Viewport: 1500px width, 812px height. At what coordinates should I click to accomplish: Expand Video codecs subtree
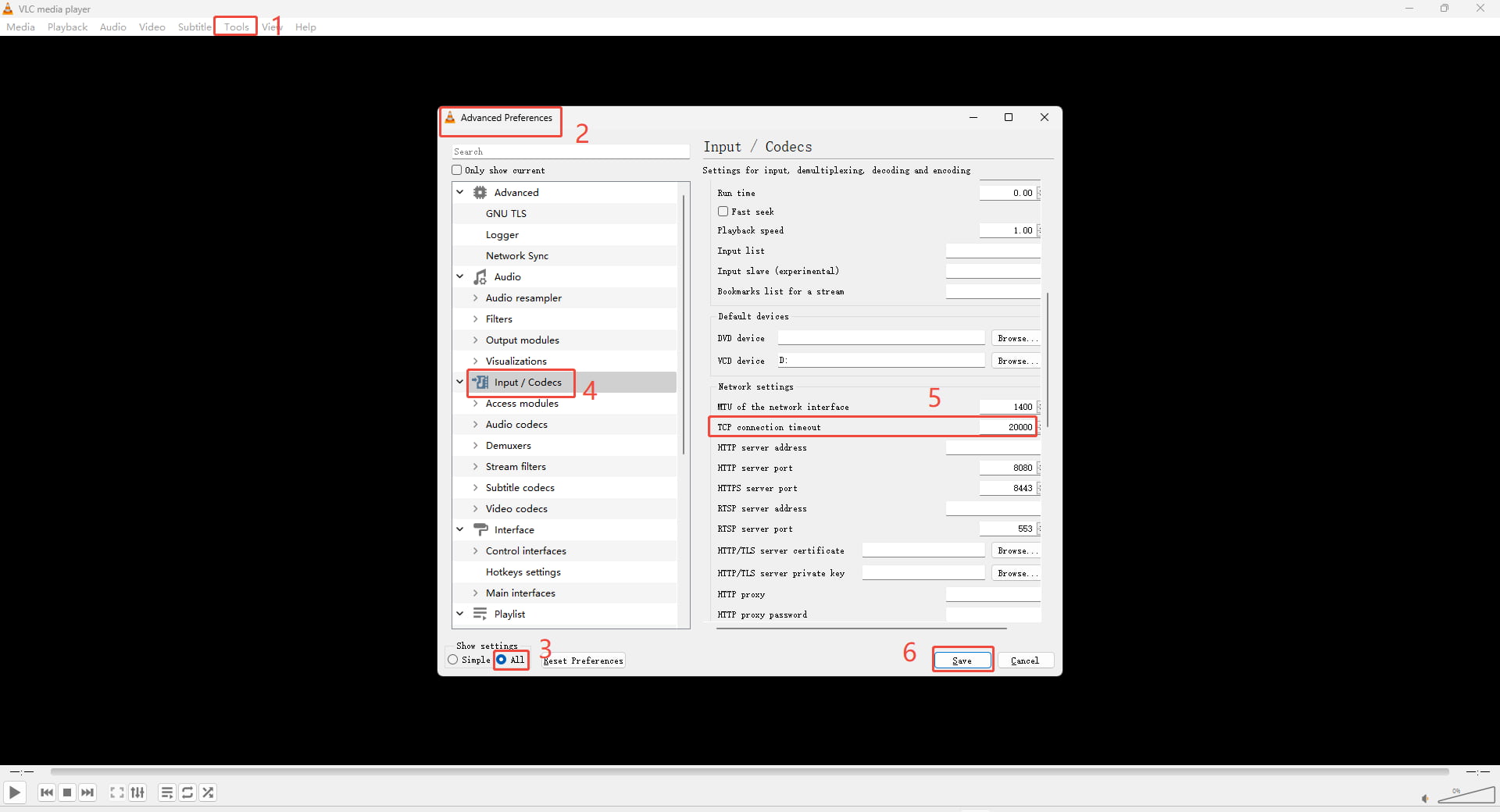click(x=475, y=508)
